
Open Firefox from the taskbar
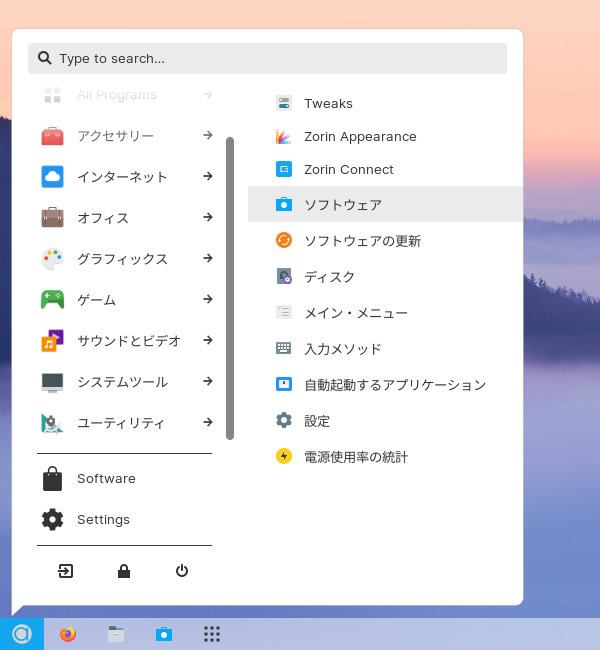point(68,634)
